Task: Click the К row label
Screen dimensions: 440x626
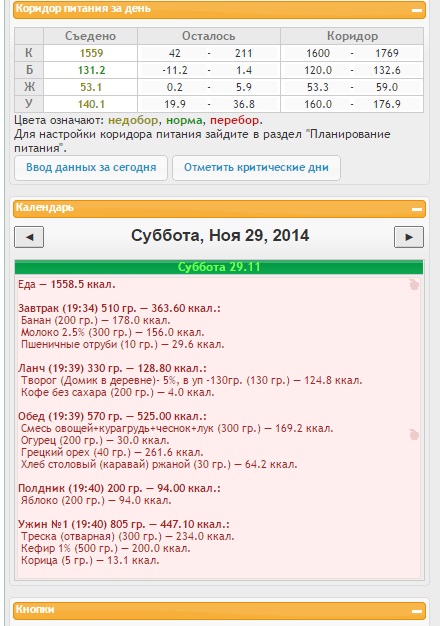Action: (29, 53)
